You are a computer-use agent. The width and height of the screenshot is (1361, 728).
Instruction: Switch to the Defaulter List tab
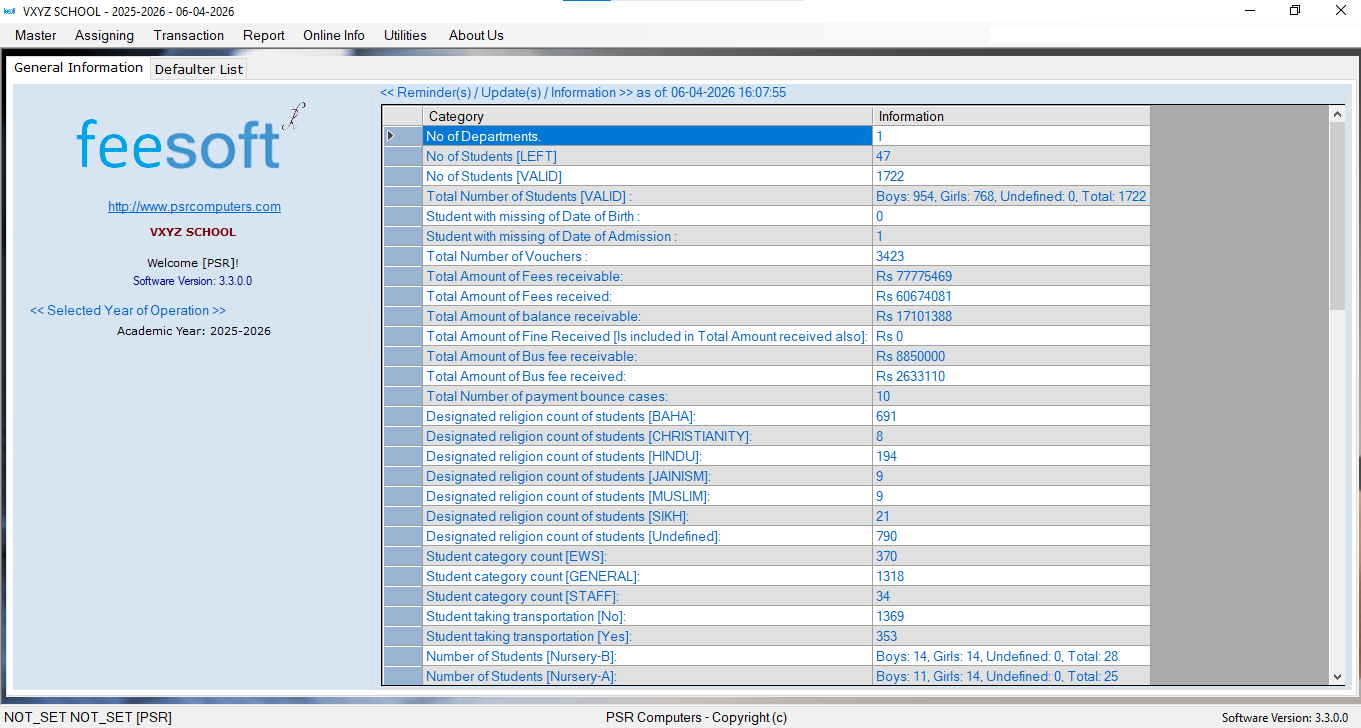coord(199,69)
